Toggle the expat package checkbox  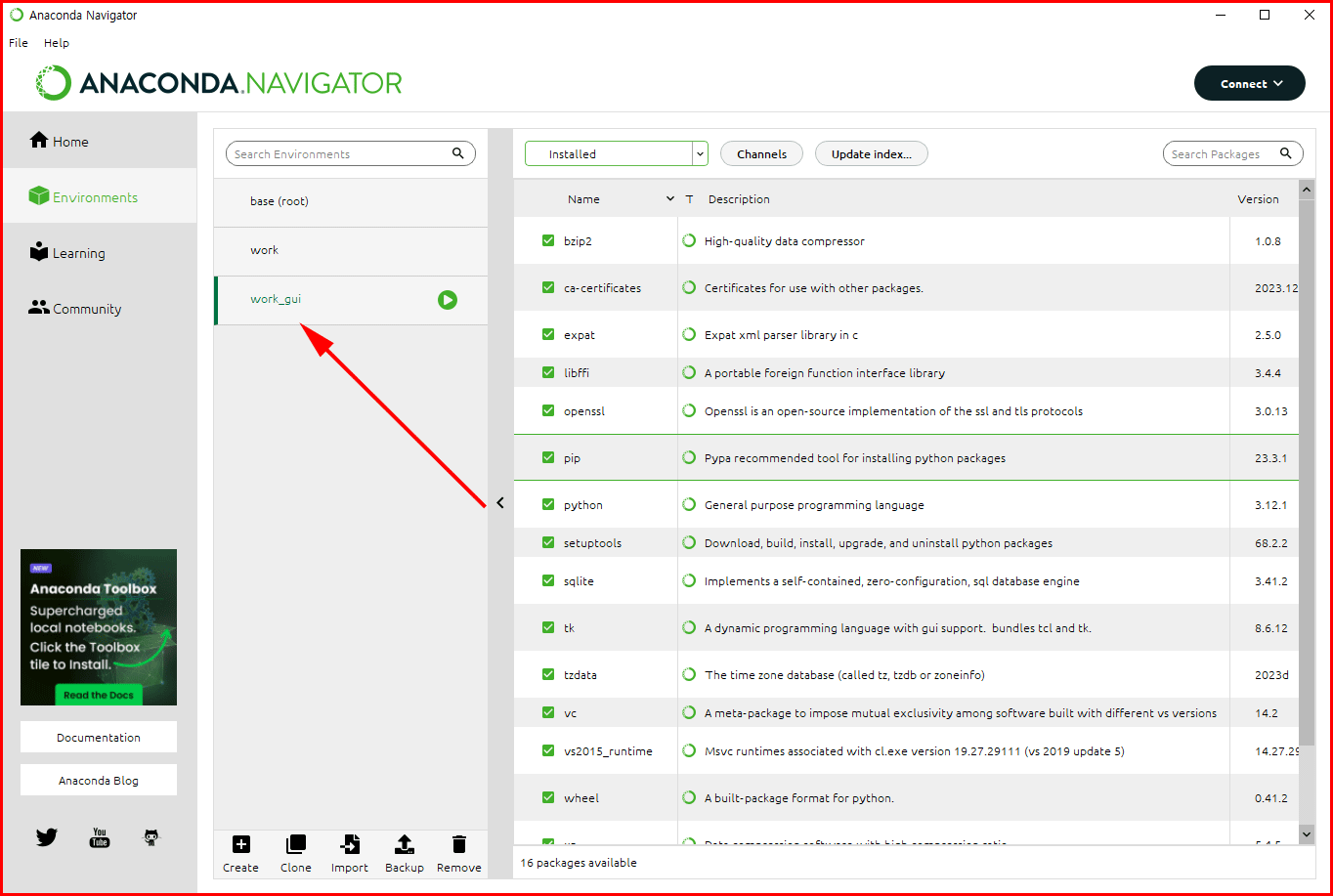[x=548, y=334]
